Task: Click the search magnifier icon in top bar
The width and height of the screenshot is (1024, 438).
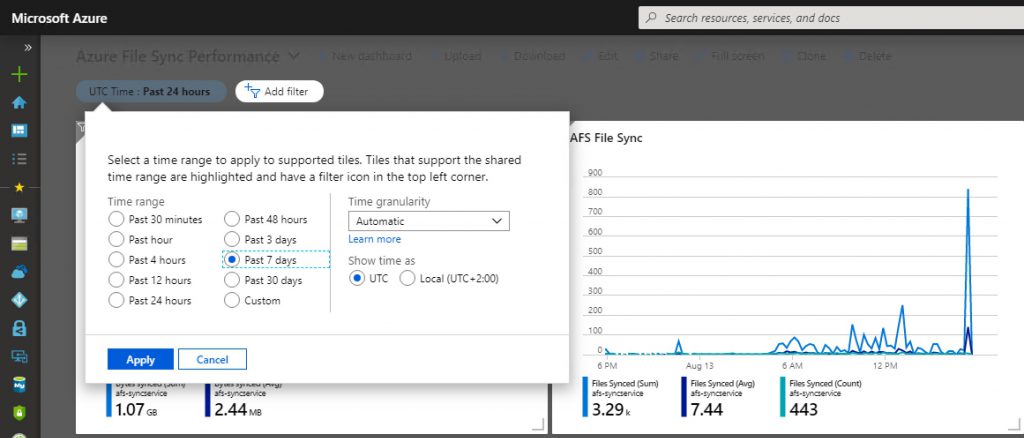Action: pos(651,18)
